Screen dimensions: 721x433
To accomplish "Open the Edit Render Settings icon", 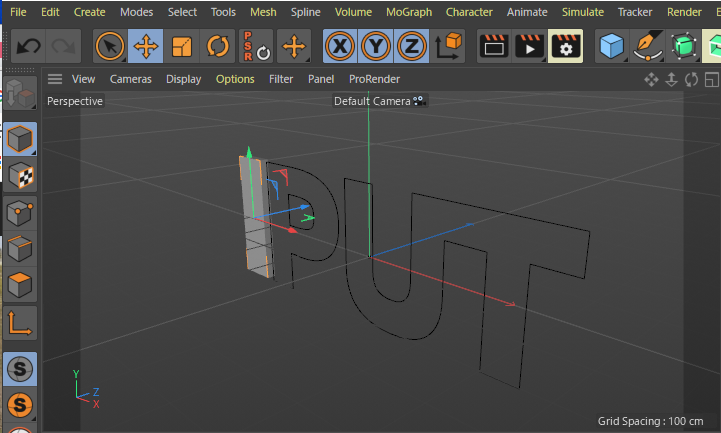I will [x=566, y=46].
